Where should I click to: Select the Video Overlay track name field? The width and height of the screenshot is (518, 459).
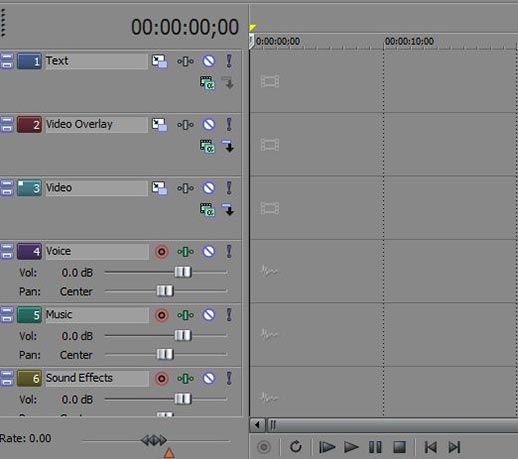pyautogui.click(x=96, y=125)
